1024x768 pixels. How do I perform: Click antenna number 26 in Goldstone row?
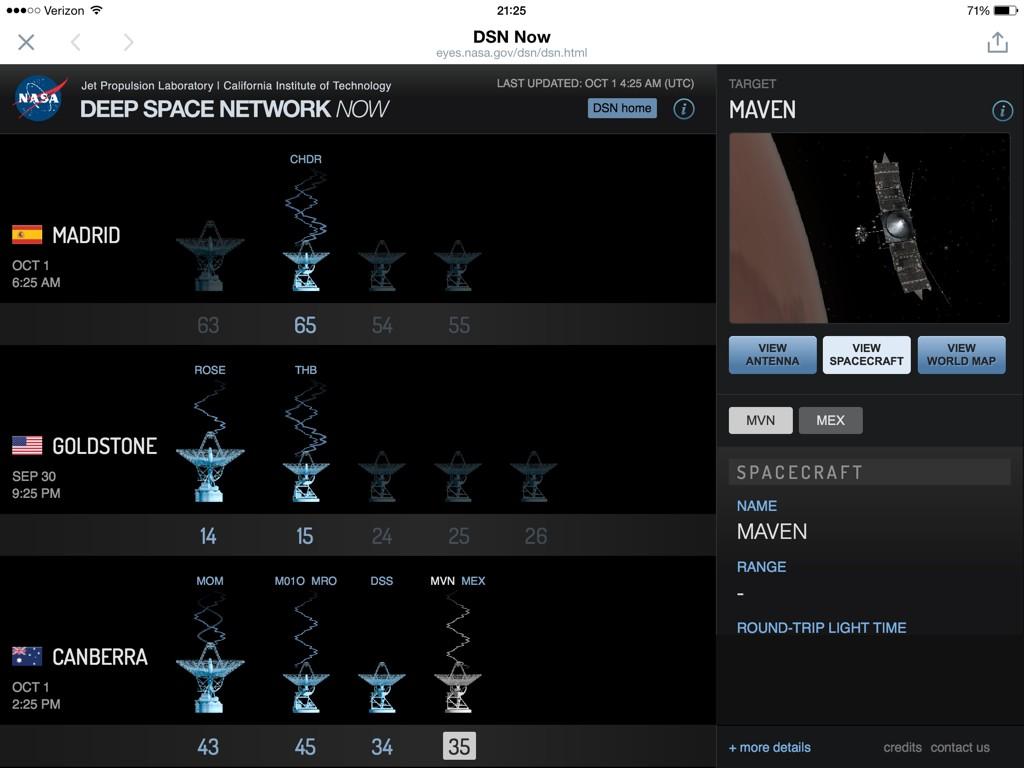(x=536, y=536)
